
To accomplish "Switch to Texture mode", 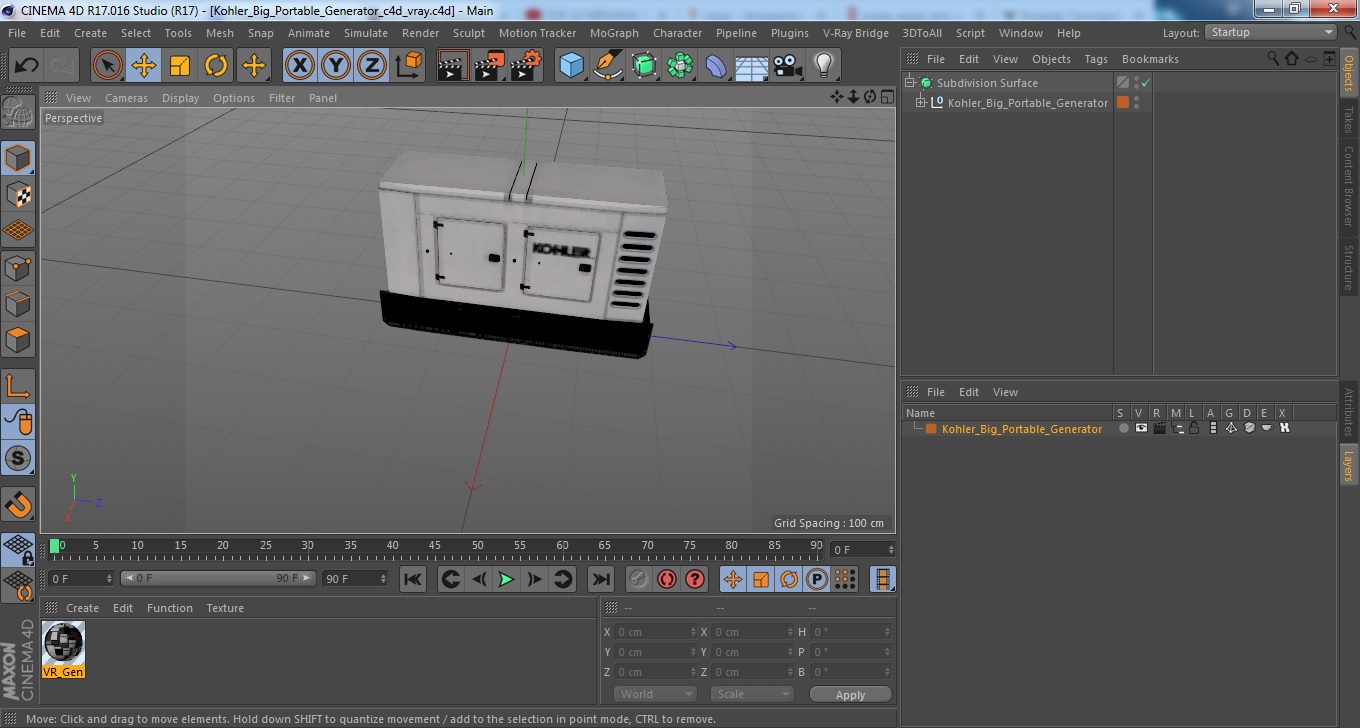I will point(18,194).
